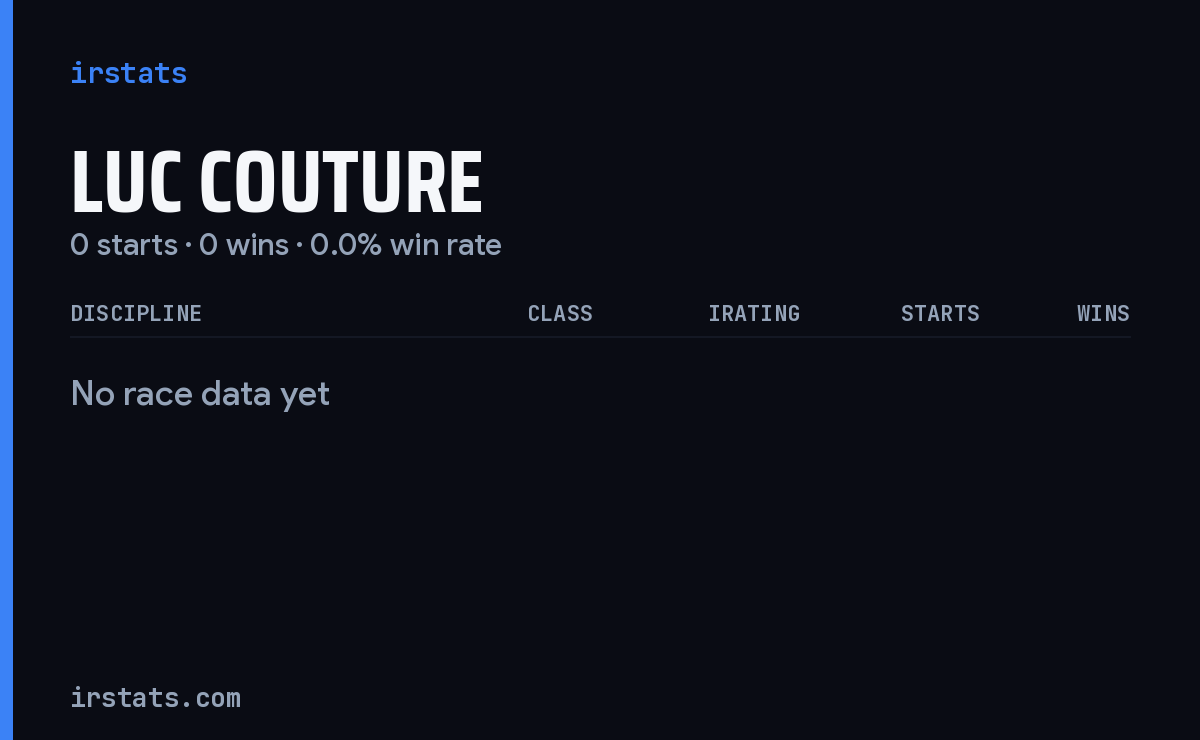Image resolution: width=1200 pixels, height=740 pixels.
Task: Click the "0.0%" percentage value
Action: pos(346,245)
